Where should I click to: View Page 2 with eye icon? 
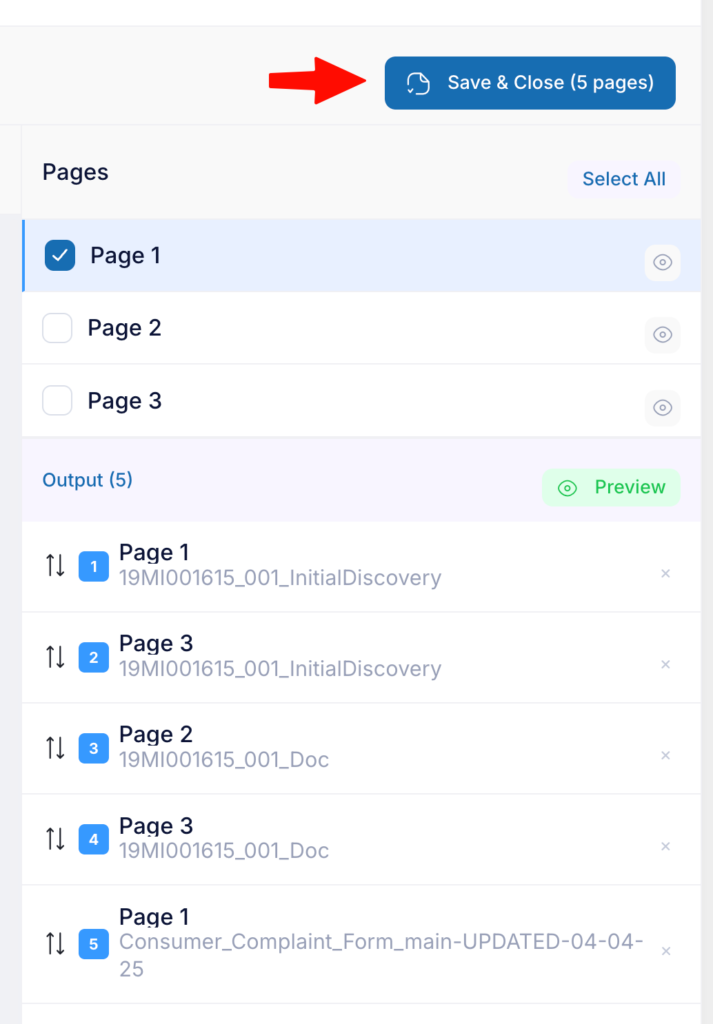(663, 335)
